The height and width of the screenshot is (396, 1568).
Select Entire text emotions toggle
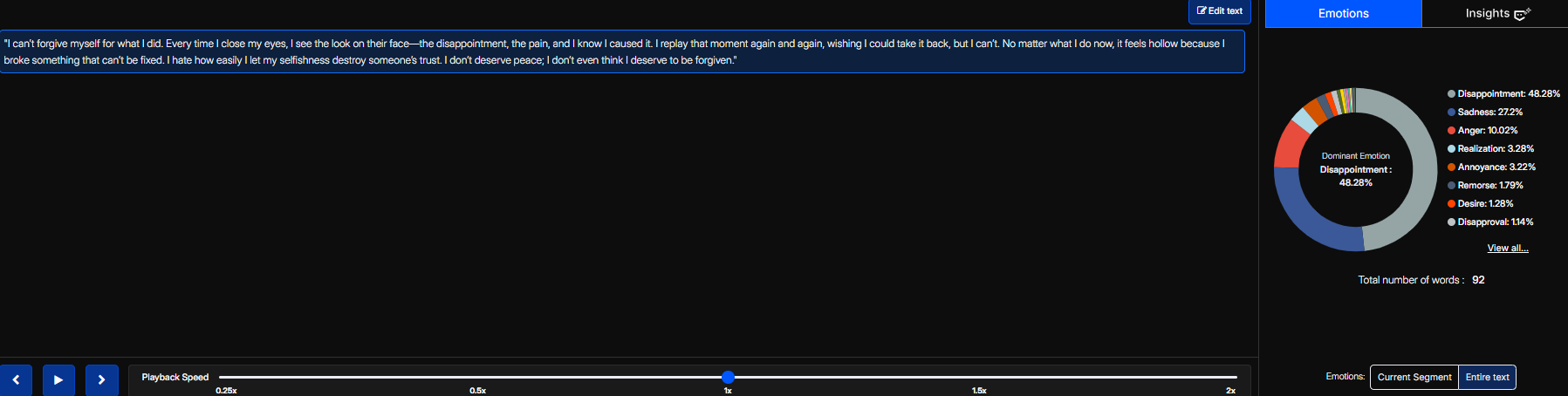coord(1487,377)
